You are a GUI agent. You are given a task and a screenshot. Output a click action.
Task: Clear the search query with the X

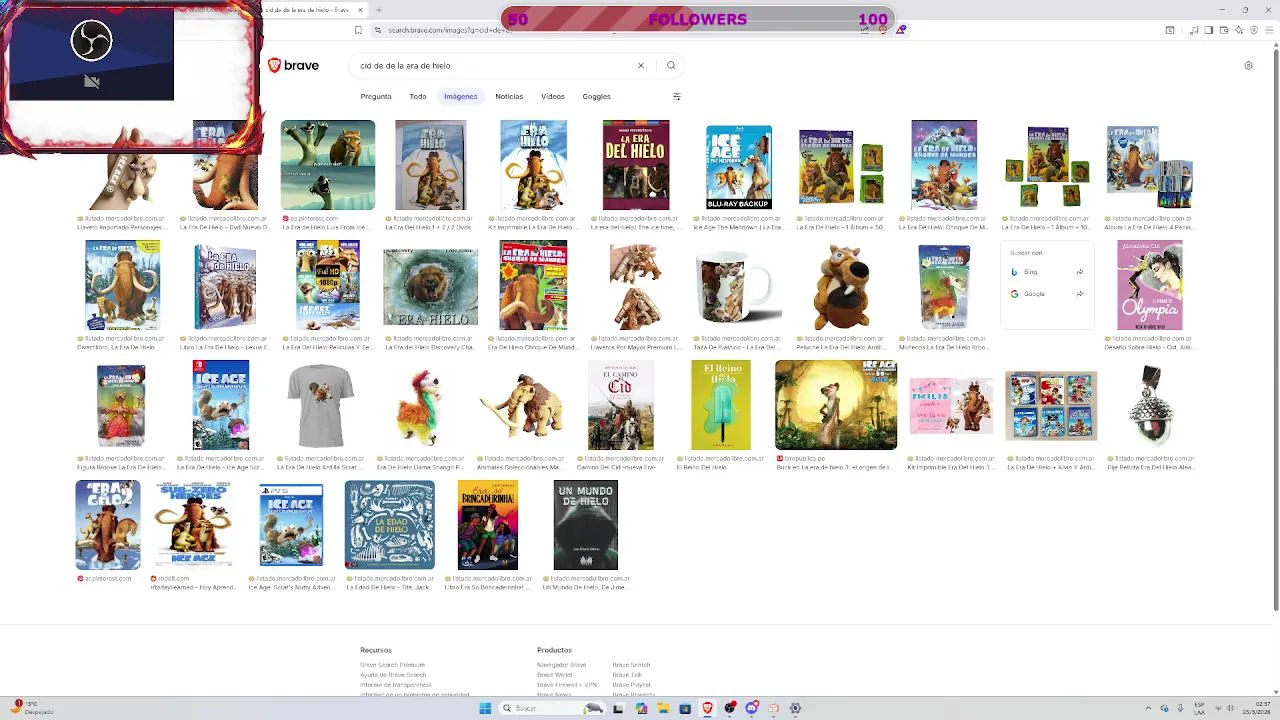pos(641,66)
